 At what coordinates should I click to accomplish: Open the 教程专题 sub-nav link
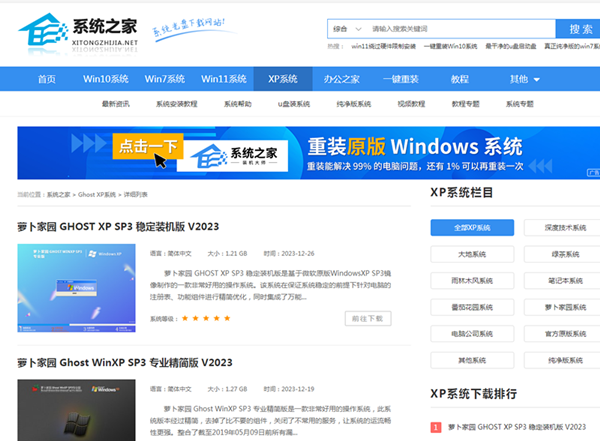pos(465,104)
